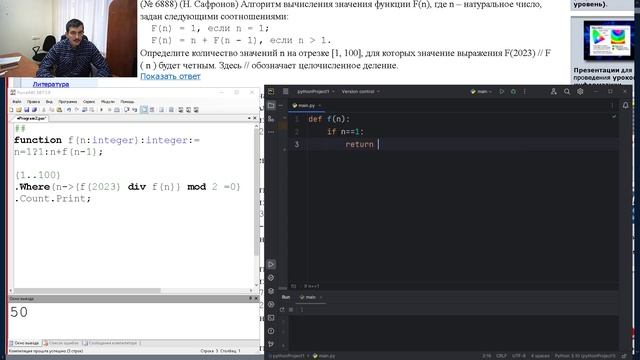
Task: Save all files in PascalABC toolbar
Action: [34, 110]
